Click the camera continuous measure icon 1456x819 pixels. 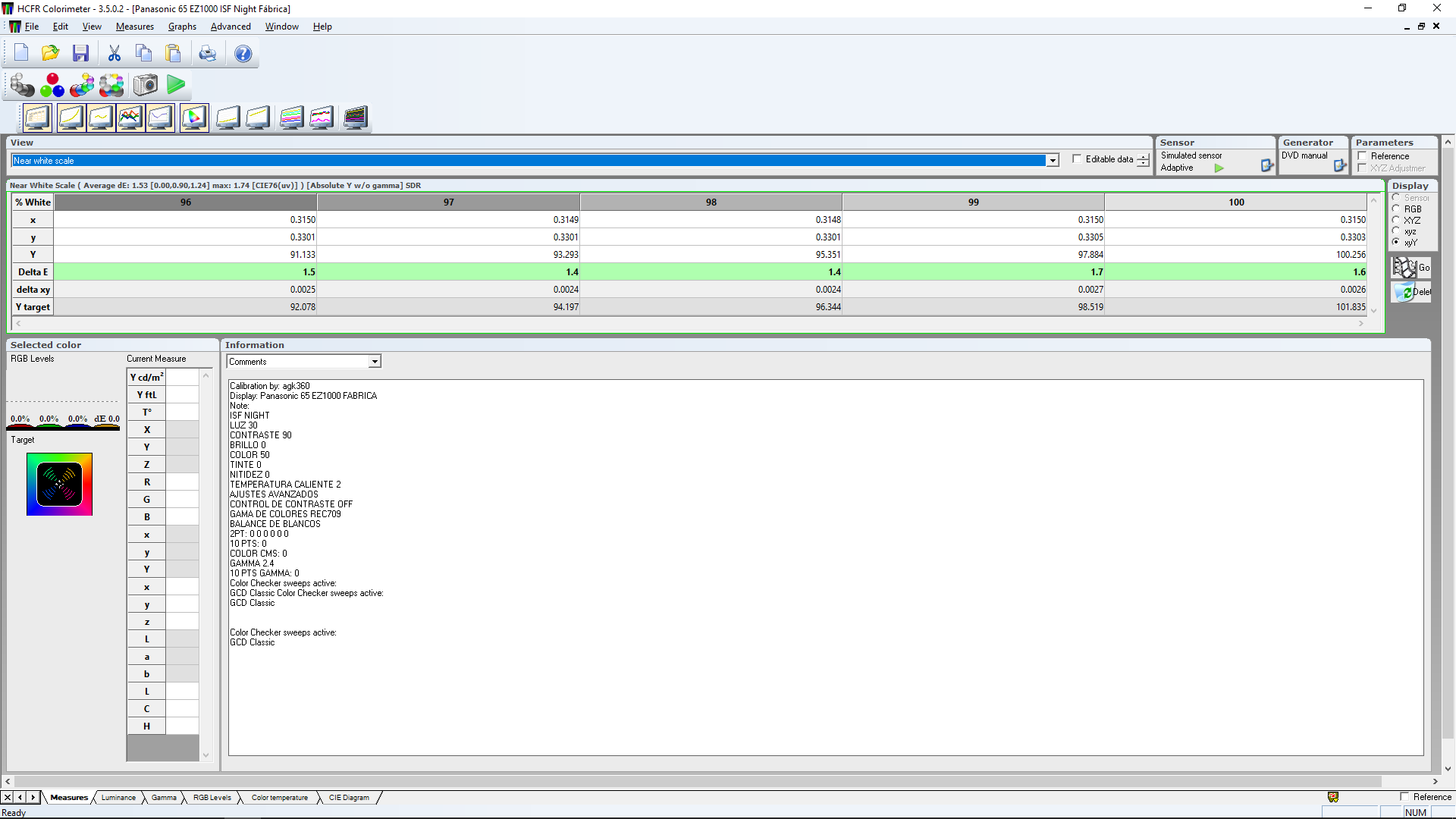(x=145, y=85)
